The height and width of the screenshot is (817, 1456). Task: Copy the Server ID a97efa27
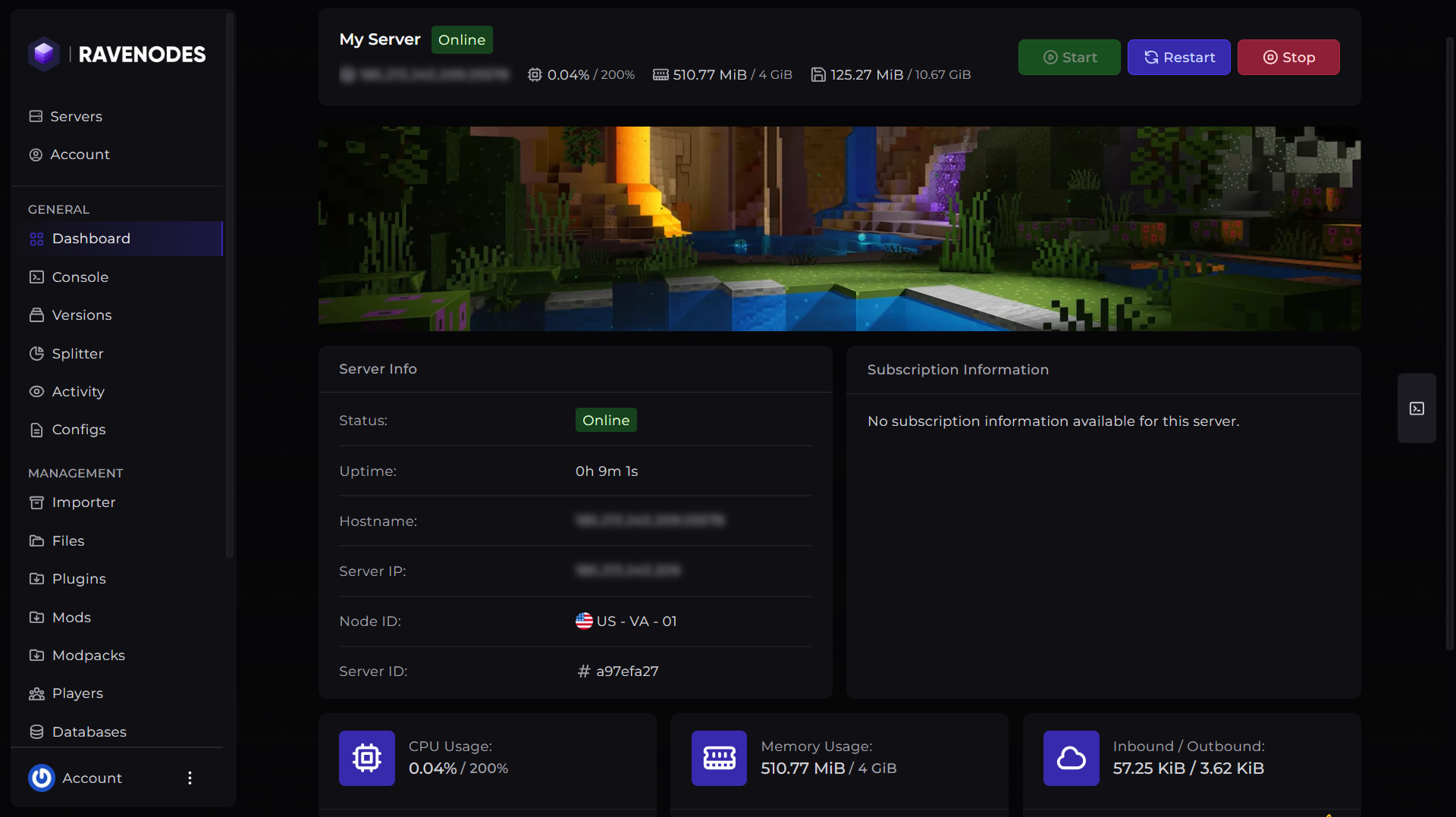[x=626, y=671]
